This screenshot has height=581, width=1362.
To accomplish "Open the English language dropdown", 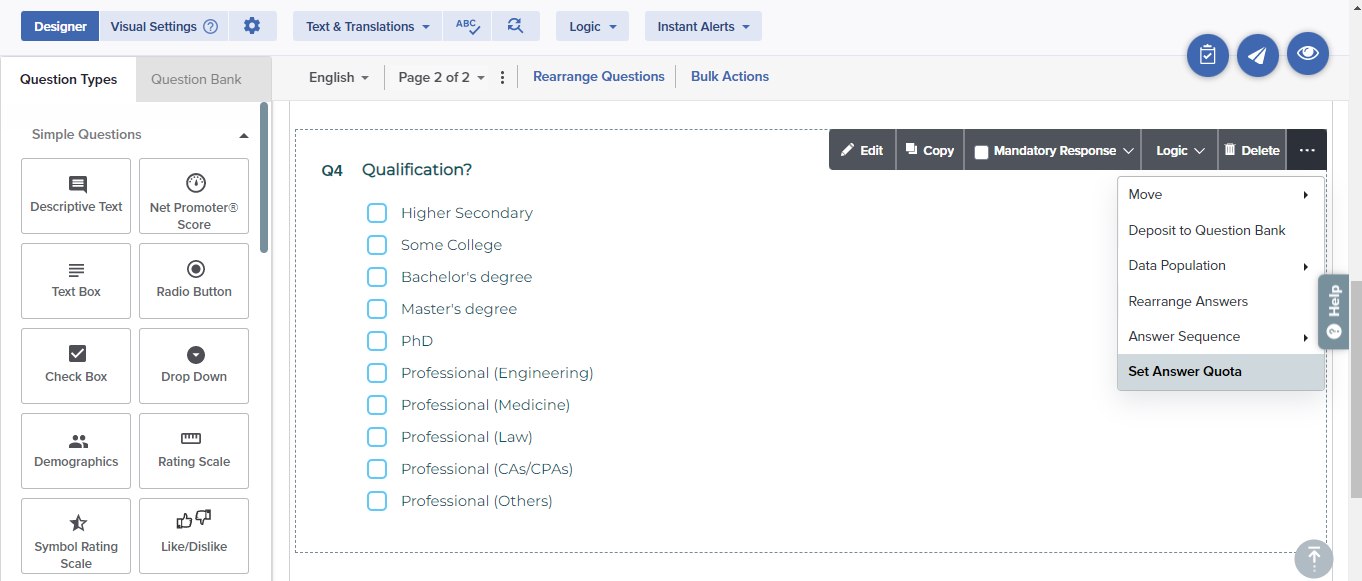I will point(339,77).
